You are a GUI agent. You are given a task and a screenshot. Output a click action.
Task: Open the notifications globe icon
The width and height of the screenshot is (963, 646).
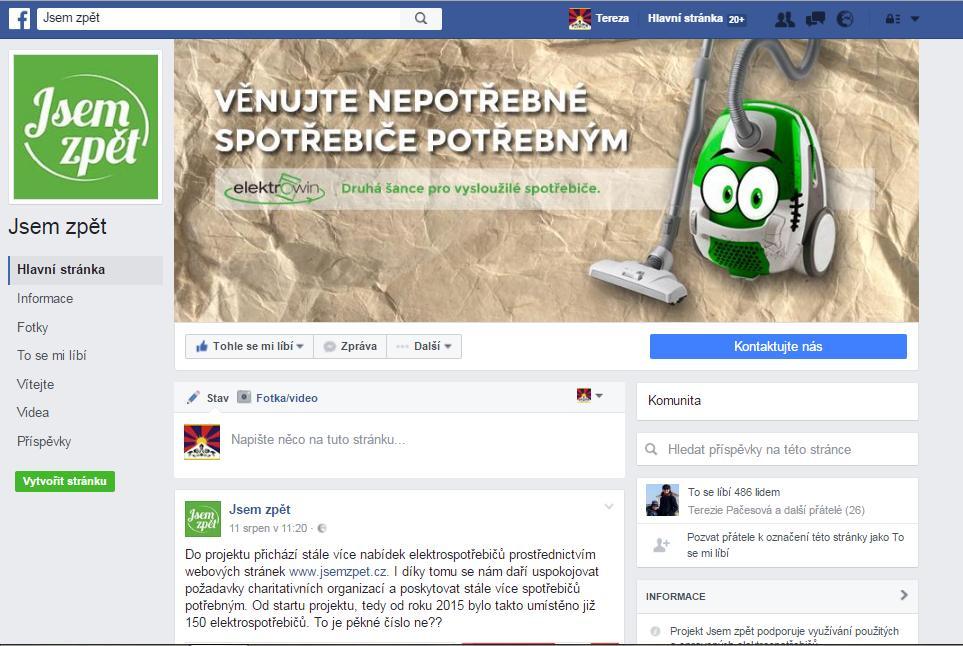coord(845,19)
